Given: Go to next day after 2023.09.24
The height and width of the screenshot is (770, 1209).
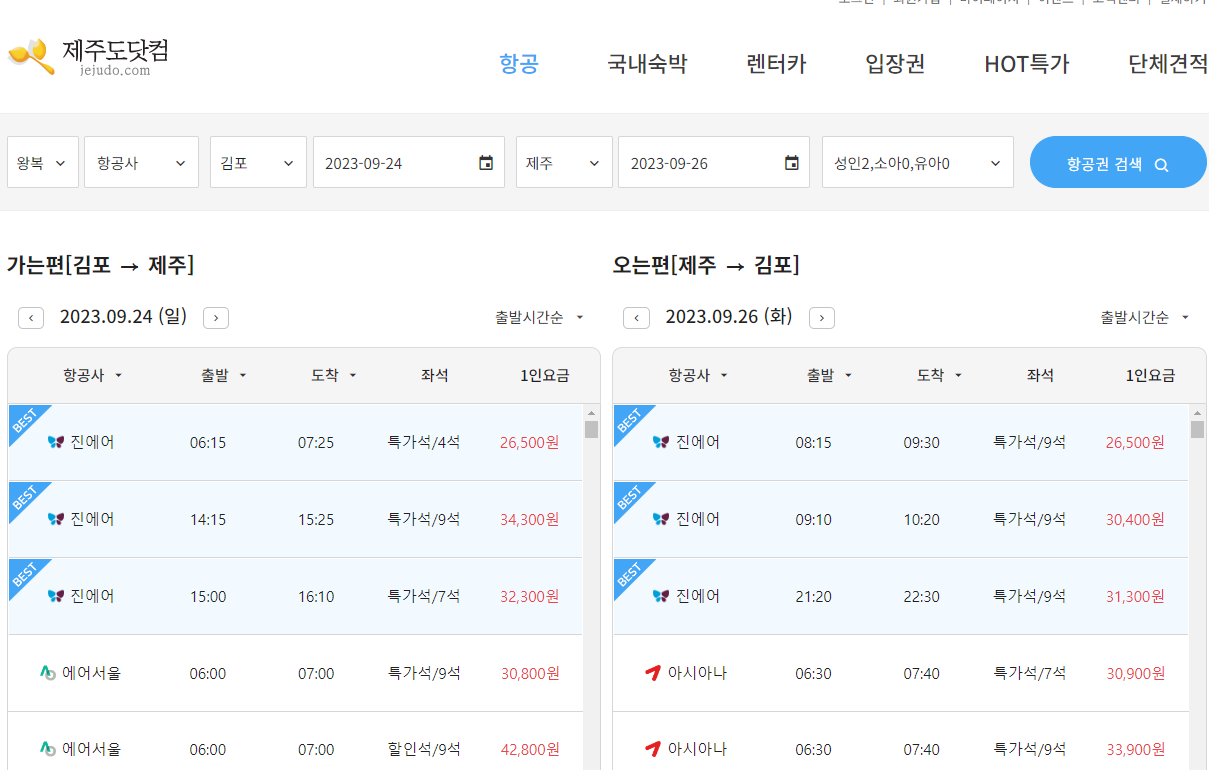Looking at the screenshot, I should (x=216, y=318).
